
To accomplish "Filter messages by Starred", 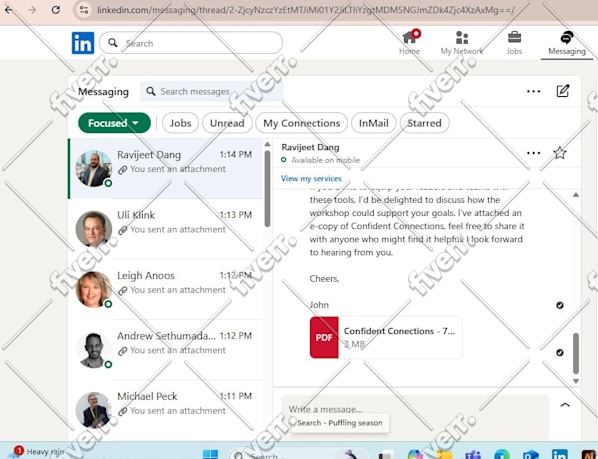I will tap(424, 123).
